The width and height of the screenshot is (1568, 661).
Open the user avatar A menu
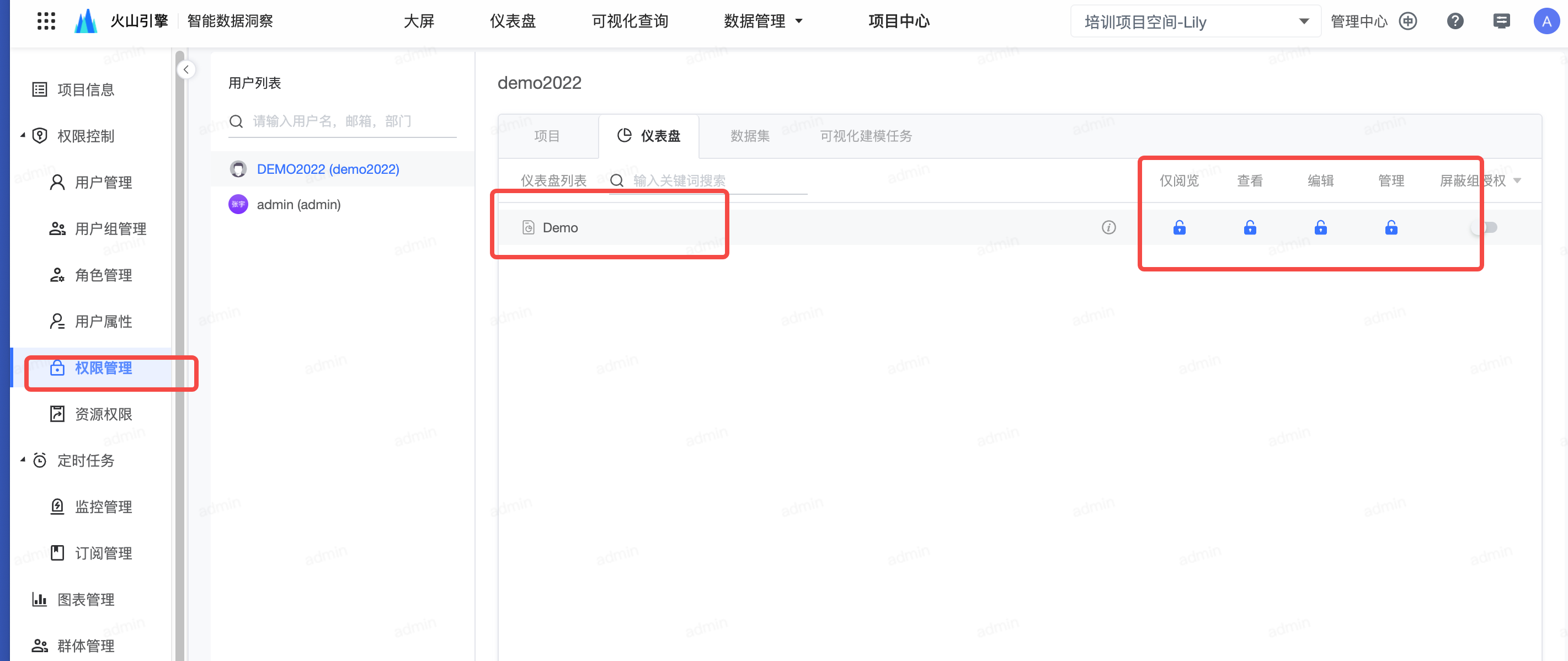(1546, 22)
